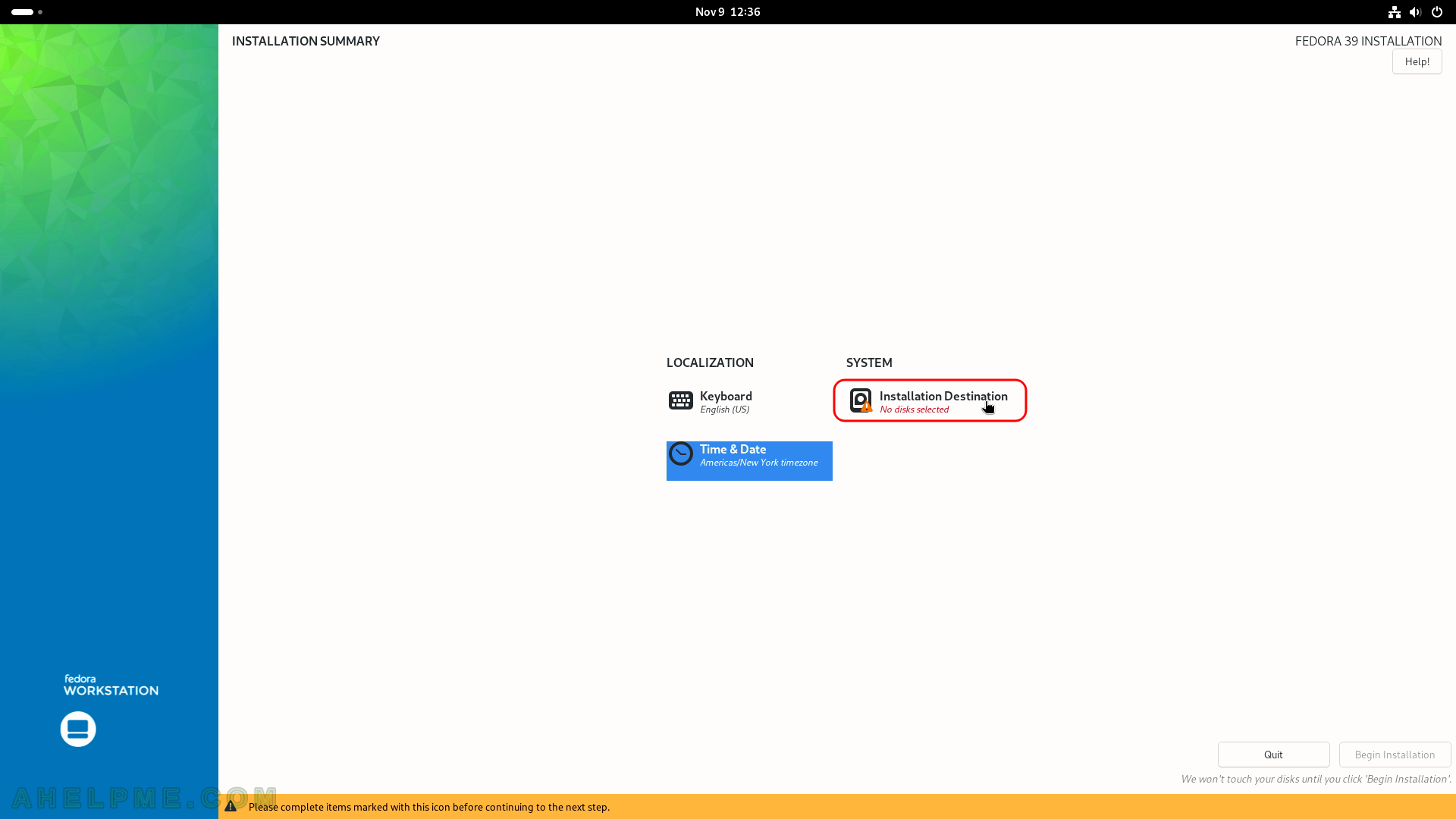Click the warning triangle in the yellow bar
Image resolution: width=1456 pixels, height=819 pixels.
pyautogui.click(x=231, y=806)
